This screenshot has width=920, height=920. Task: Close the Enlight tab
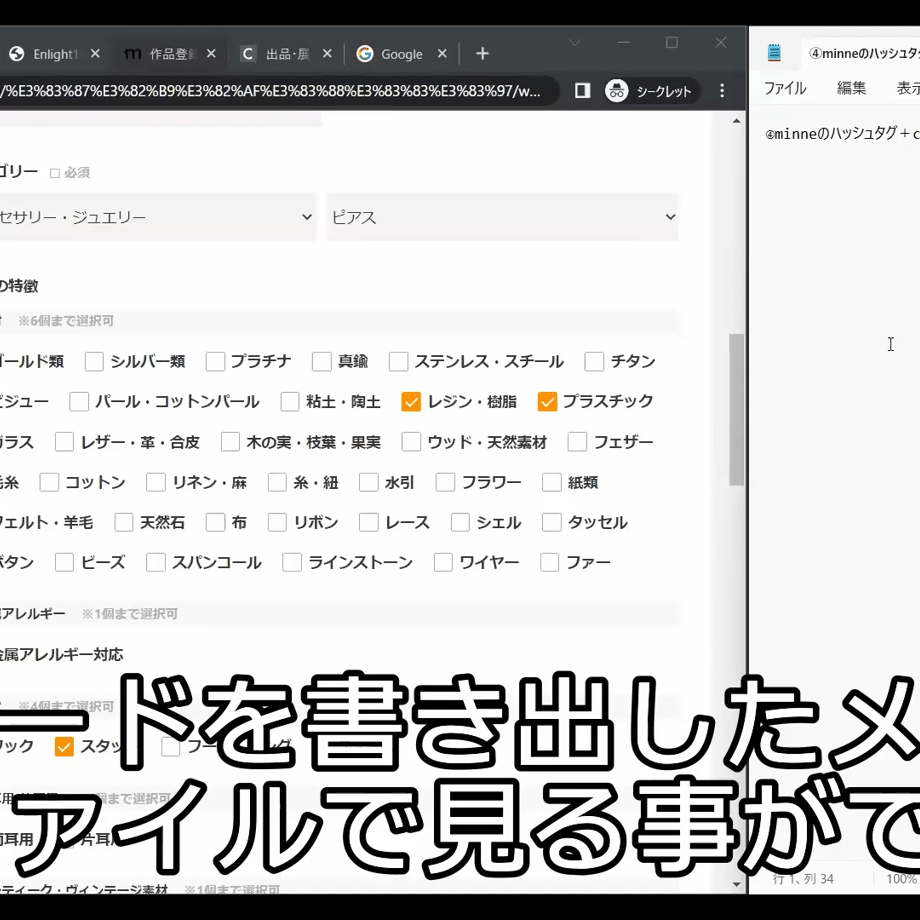(x=95, y=54)
